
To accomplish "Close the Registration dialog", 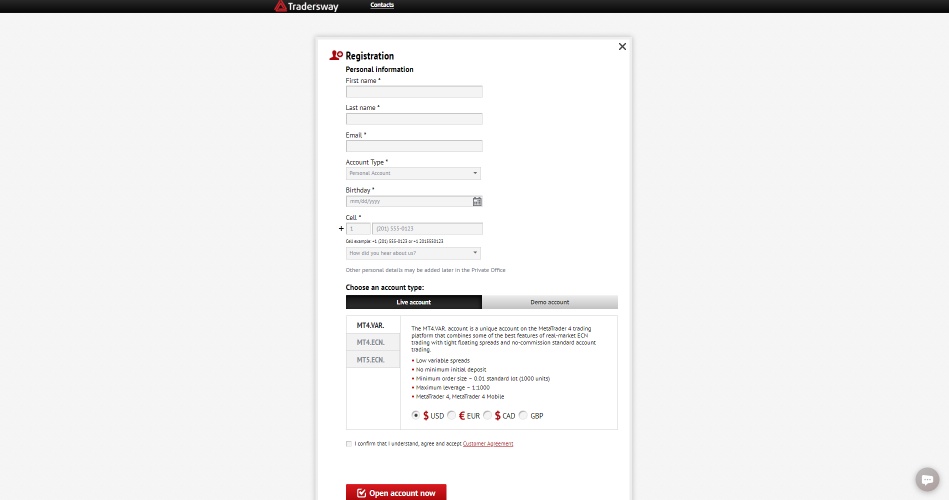I will pos(622,47).
